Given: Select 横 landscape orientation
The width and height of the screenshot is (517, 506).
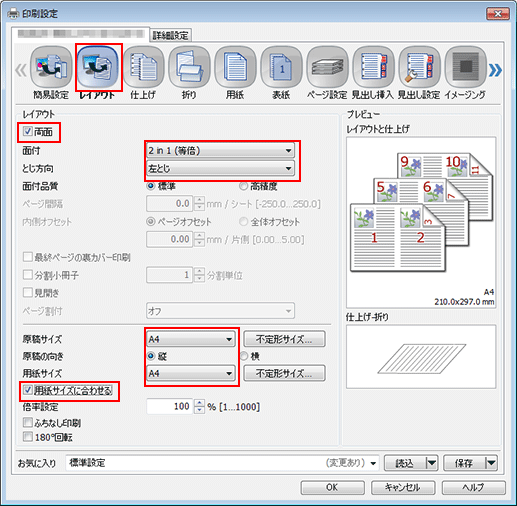Looking at the screenshot, I should (244, 356).
